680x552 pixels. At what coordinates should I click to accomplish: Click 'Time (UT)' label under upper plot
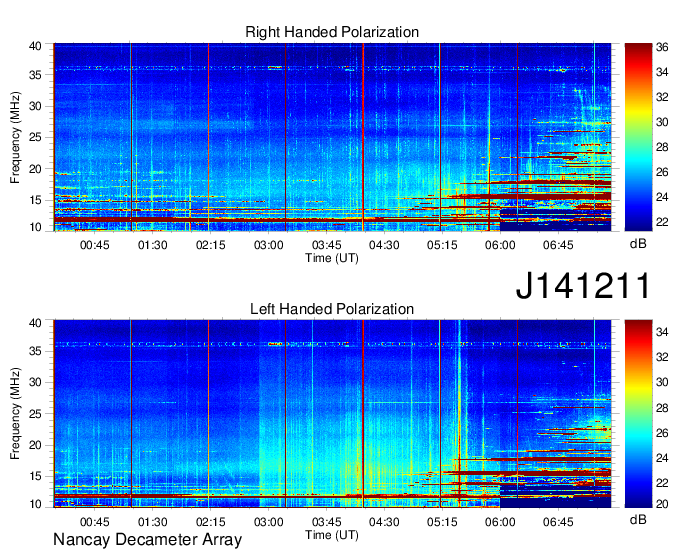tap(332, 258)
